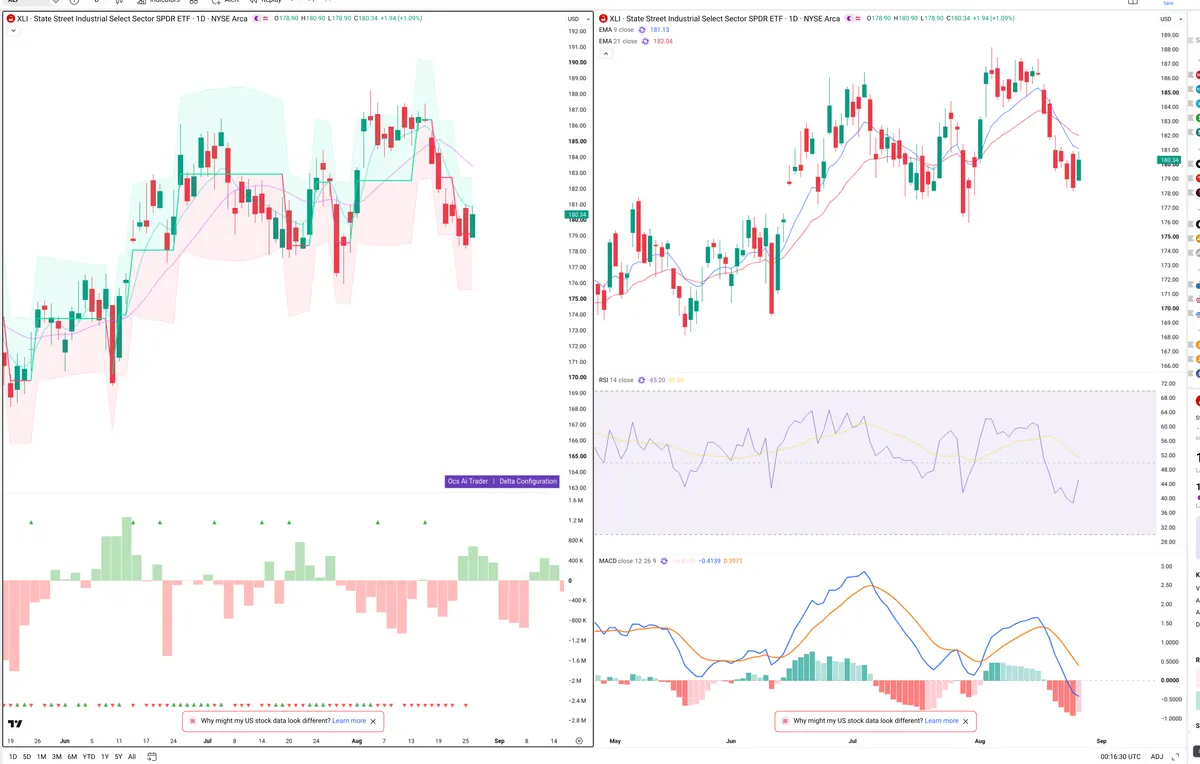Click the info flag icon in left data banner
Image resolution: width=1200 pixels, height=764 pixels.
[192, 720]
